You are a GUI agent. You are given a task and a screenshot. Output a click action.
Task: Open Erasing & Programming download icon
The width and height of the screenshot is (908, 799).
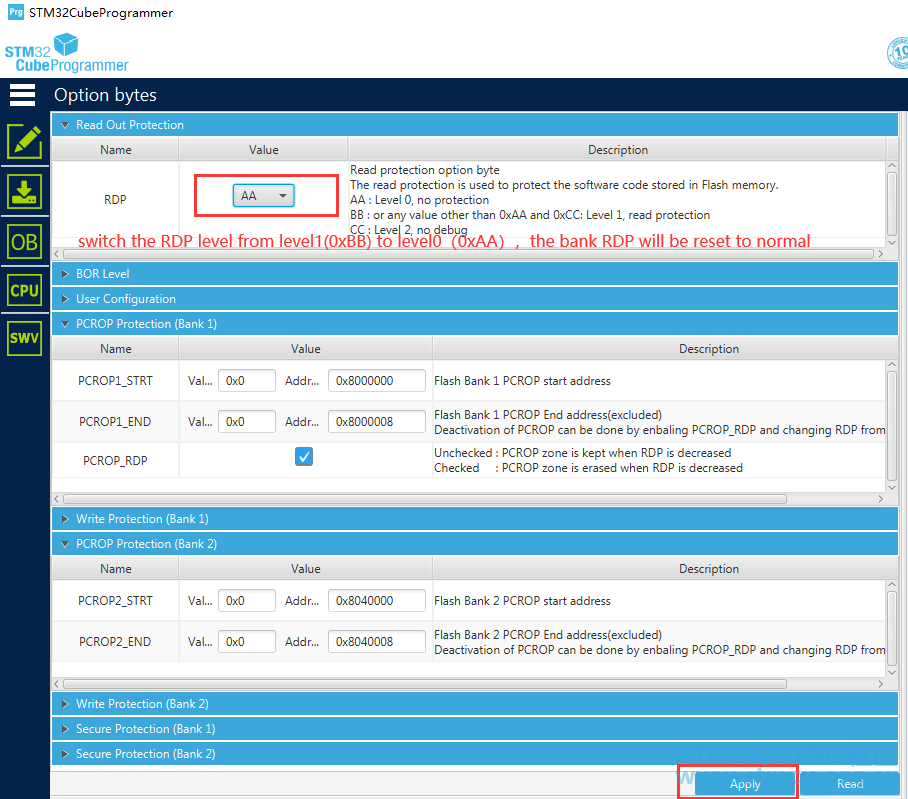pyautogui.click(x=24, y=192)
